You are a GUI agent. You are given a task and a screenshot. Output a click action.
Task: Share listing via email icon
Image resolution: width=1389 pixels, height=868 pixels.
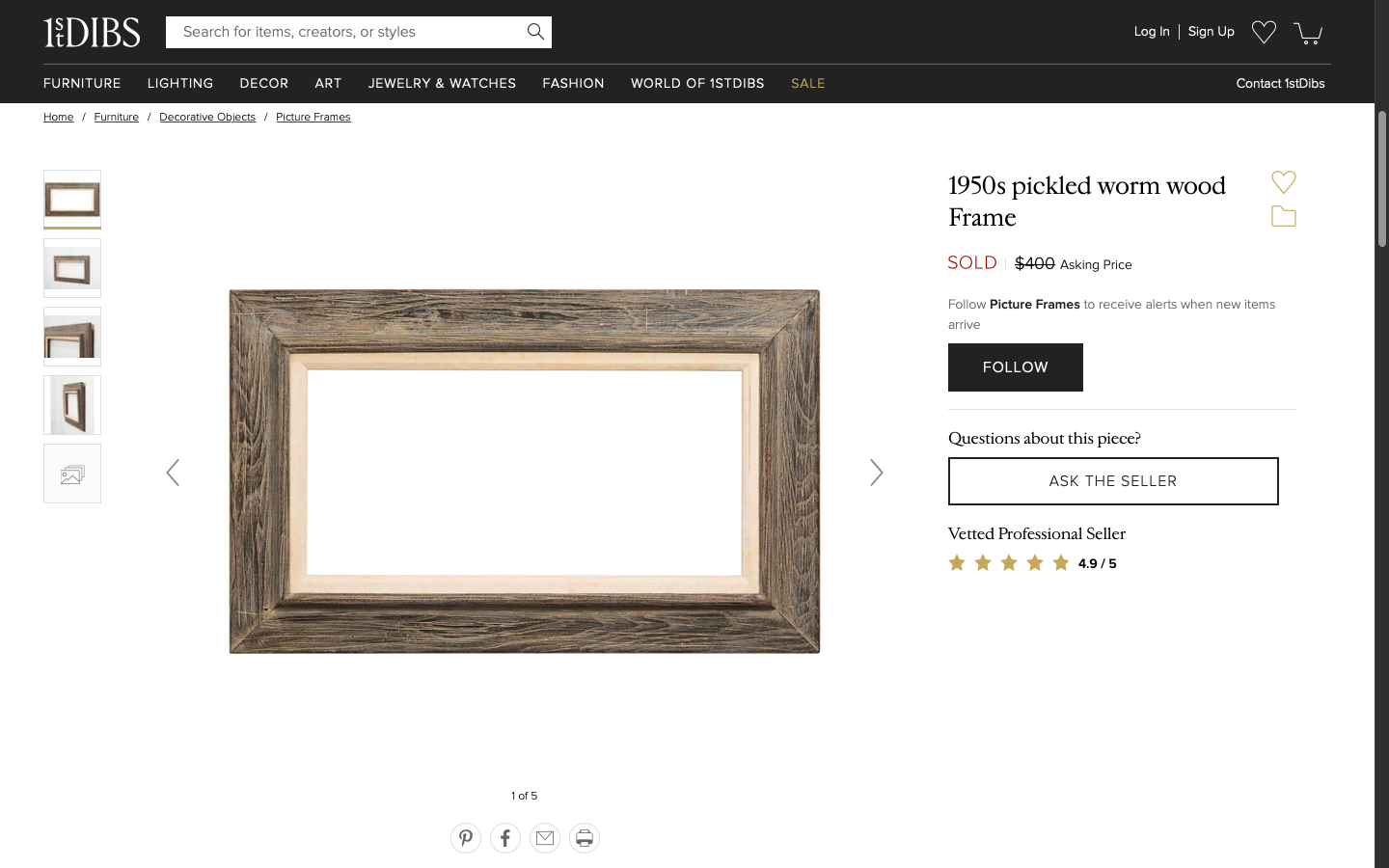coord(545,838)
